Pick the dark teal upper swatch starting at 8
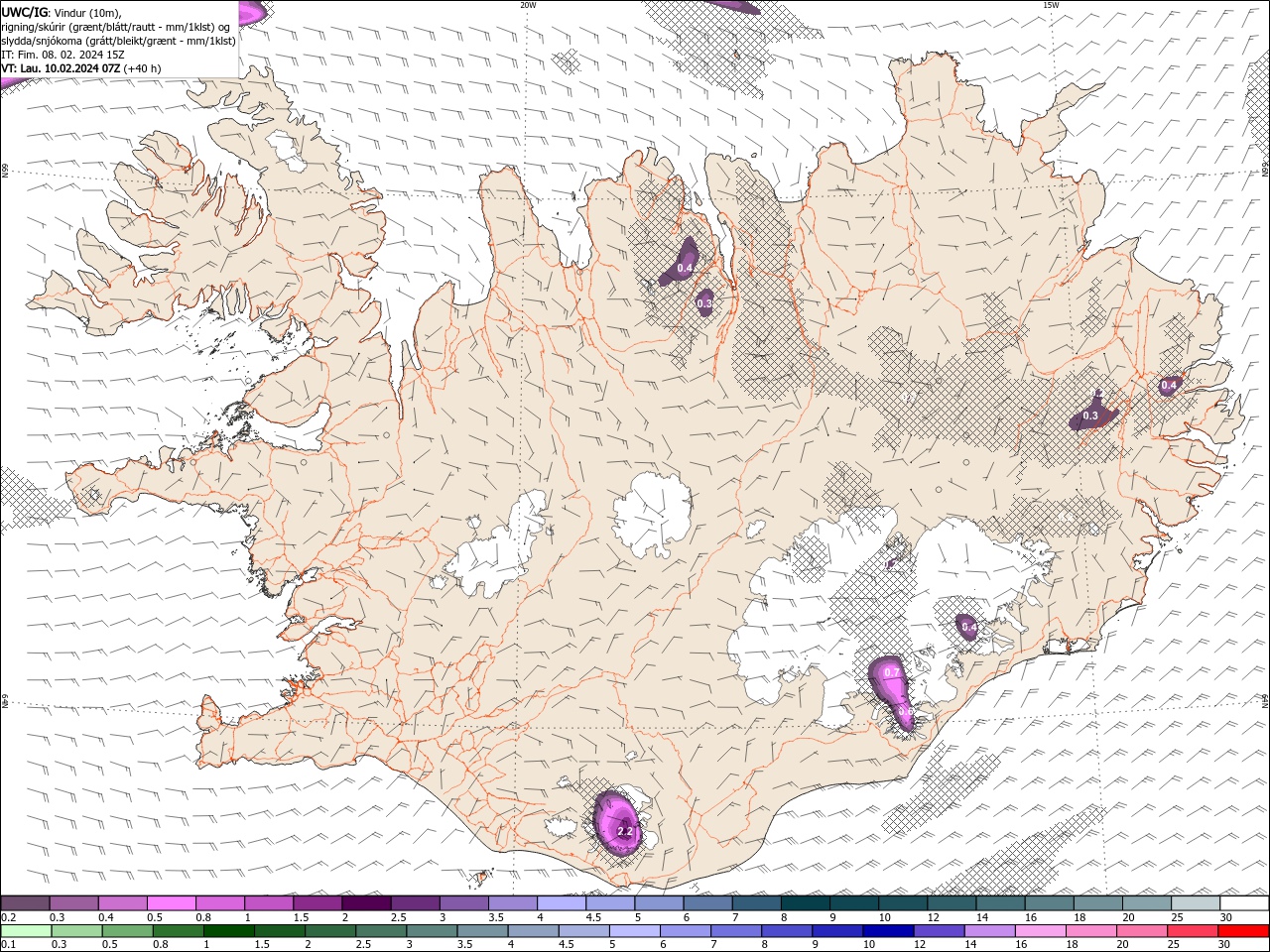This screenshot has height=952, width=1270. [x=806, y=903]
